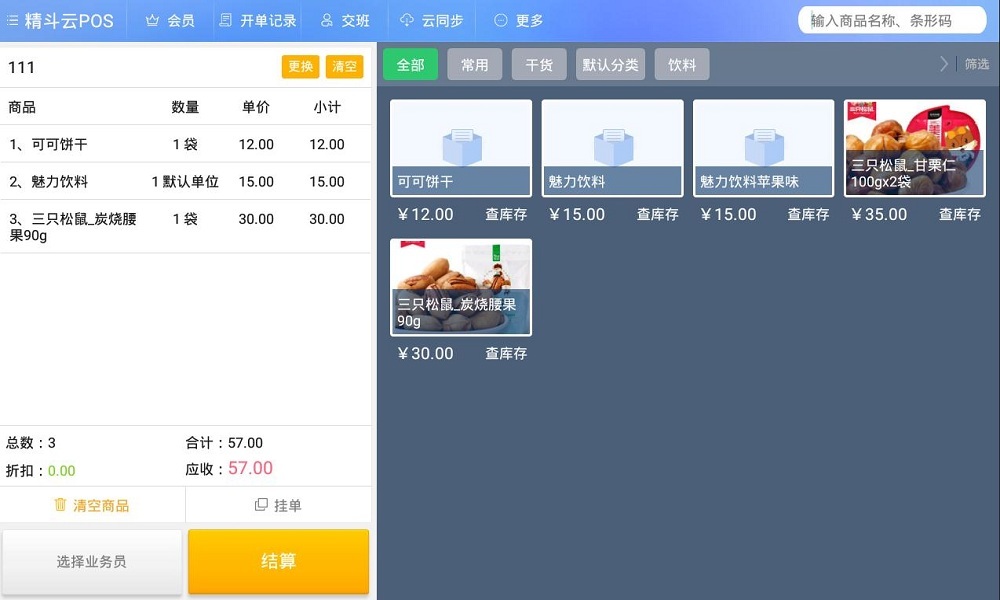Click the 总数:3 count text
This screenshot has width=1000, height=600.
pos(31,443)
